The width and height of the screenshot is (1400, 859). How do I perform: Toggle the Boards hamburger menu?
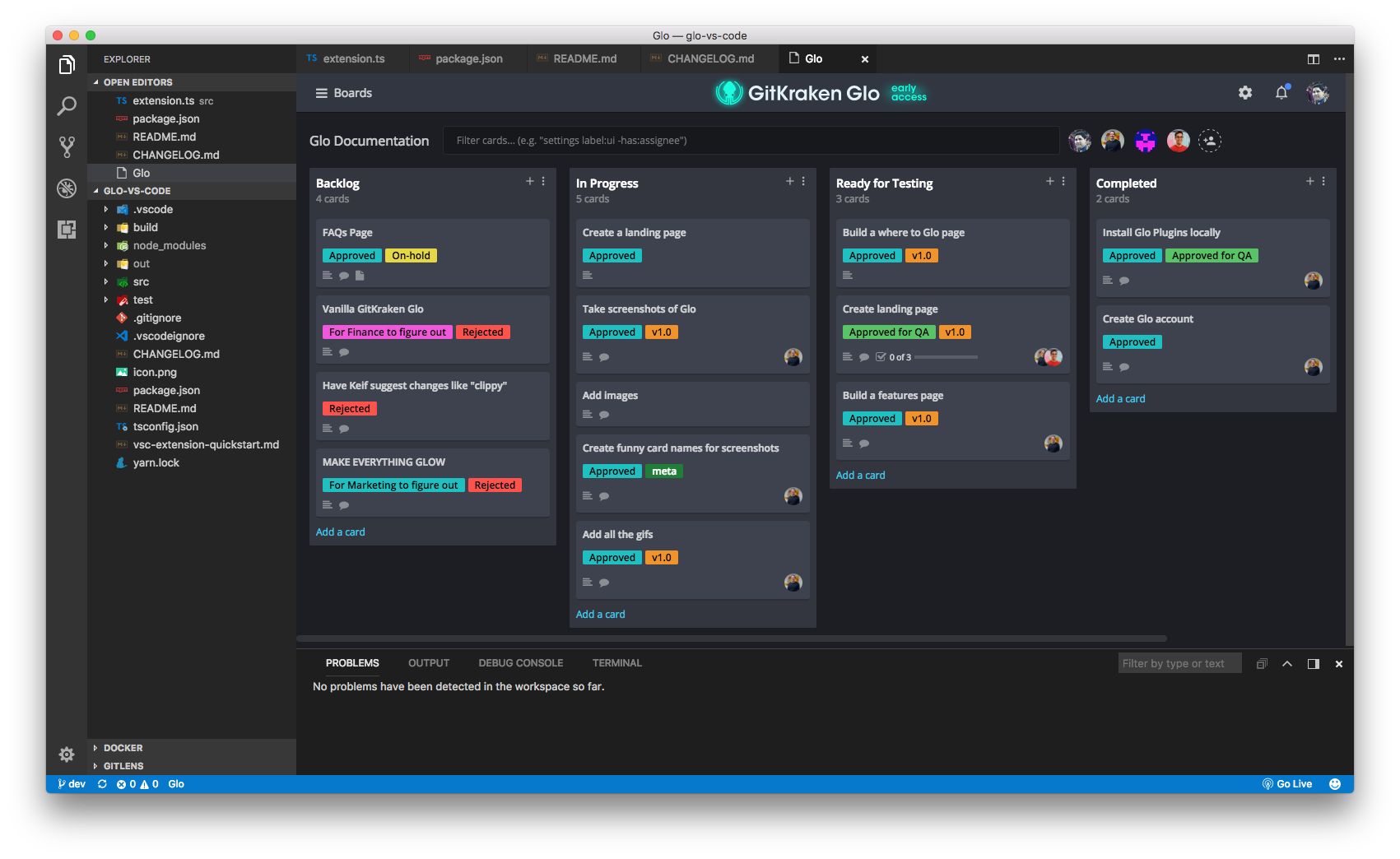coord(322,93)
